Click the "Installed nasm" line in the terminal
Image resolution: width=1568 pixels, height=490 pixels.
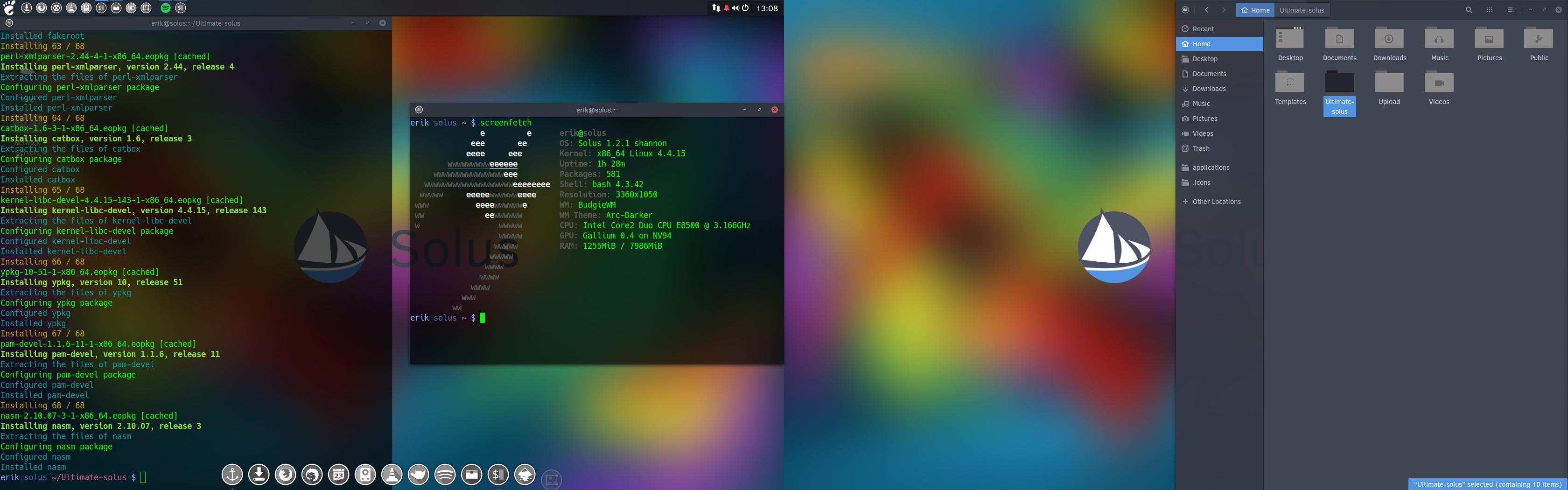33,467
